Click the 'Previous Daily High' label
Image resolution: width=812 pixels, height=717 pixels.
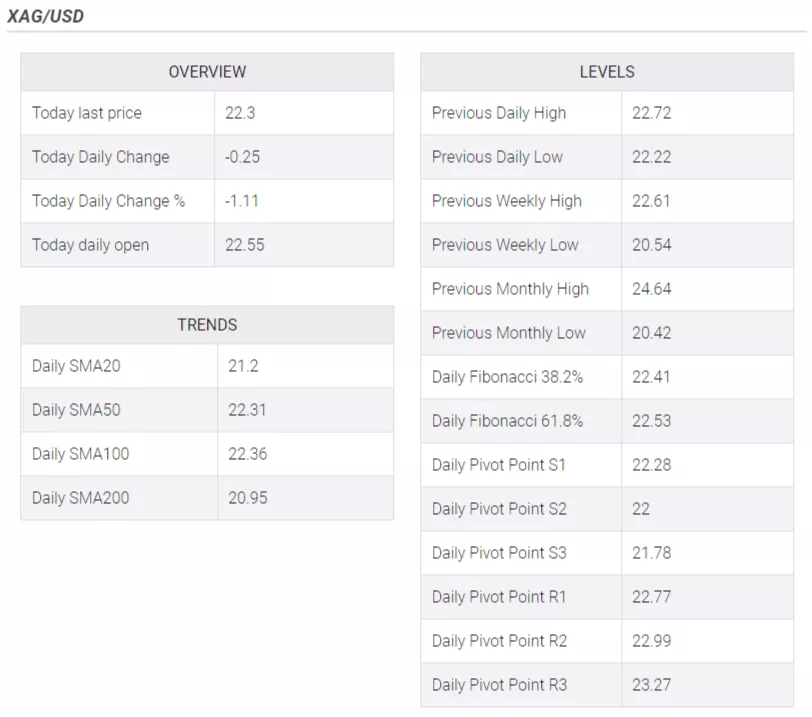pos(499,113)
